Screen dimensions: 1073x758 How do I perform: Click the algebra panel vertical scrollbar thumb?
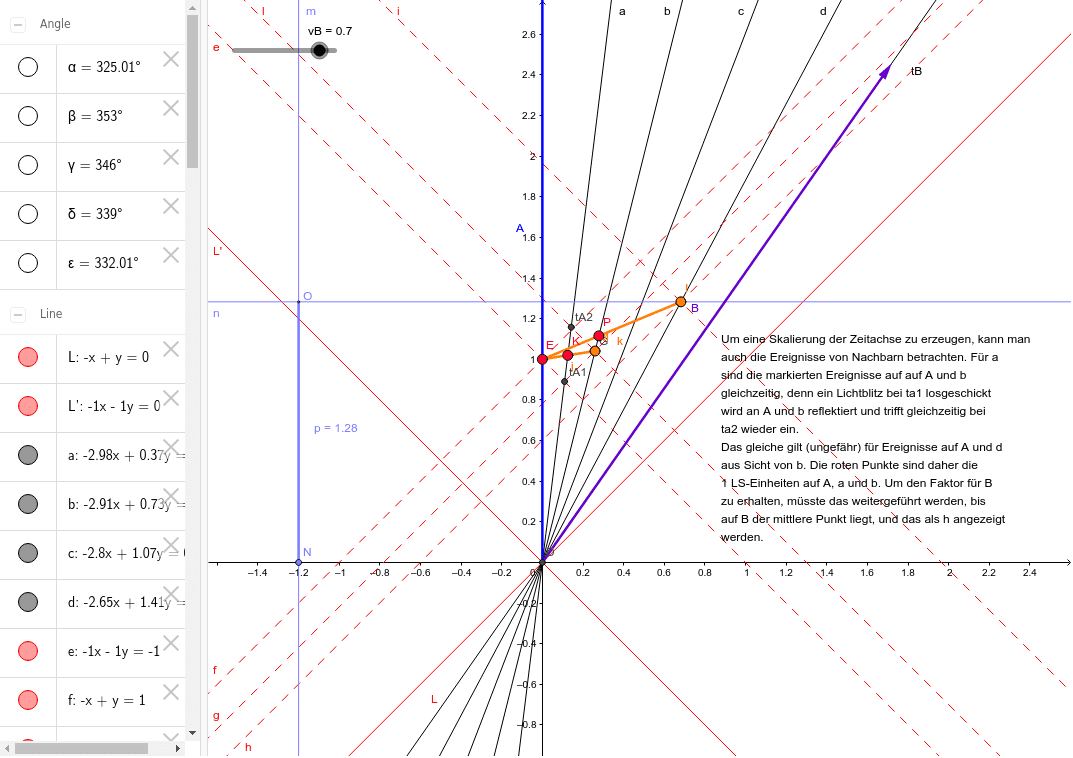[x=192, y=92]
